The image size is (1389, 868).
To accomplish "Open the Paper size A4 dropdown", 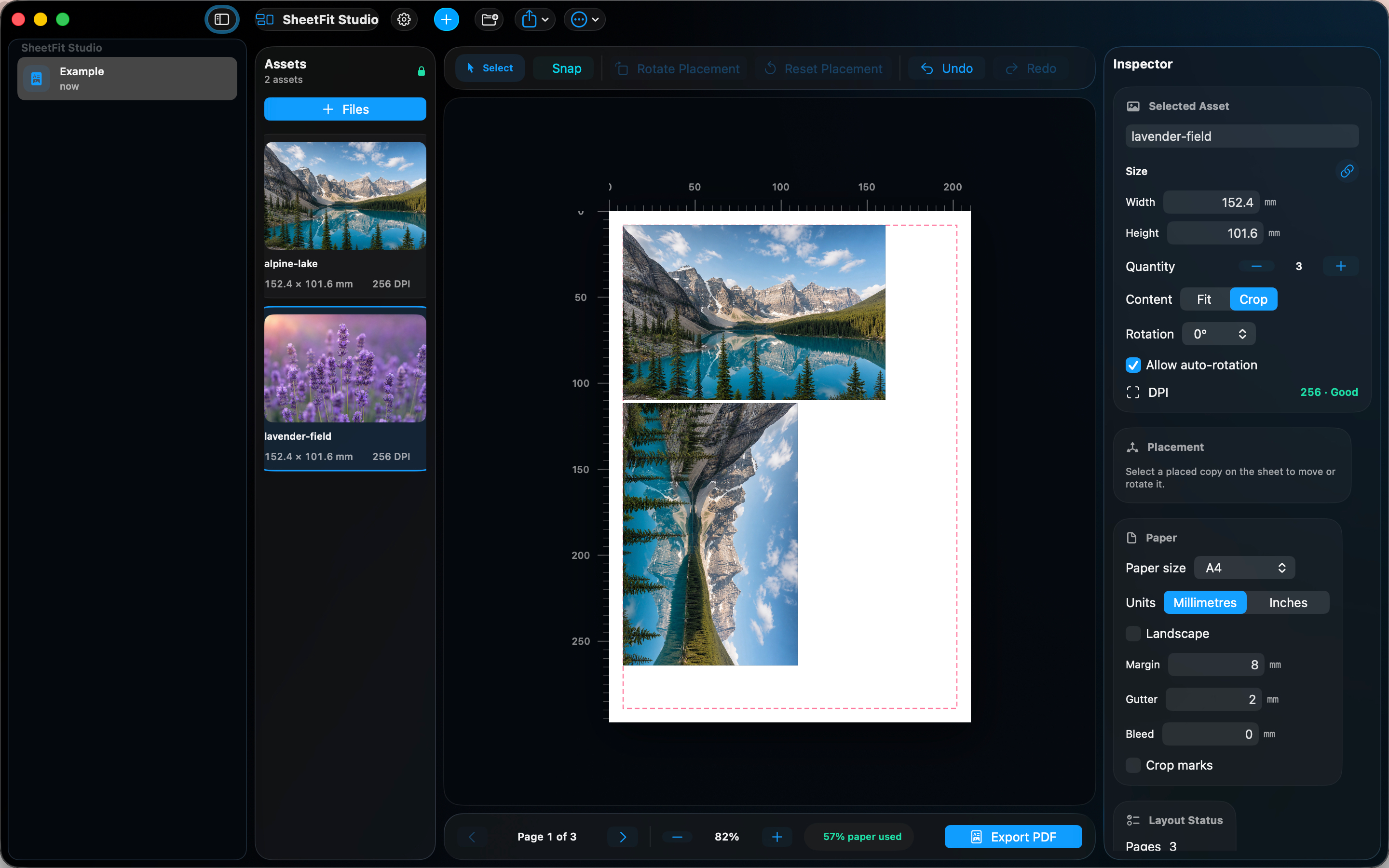I will click(1244, 568).
